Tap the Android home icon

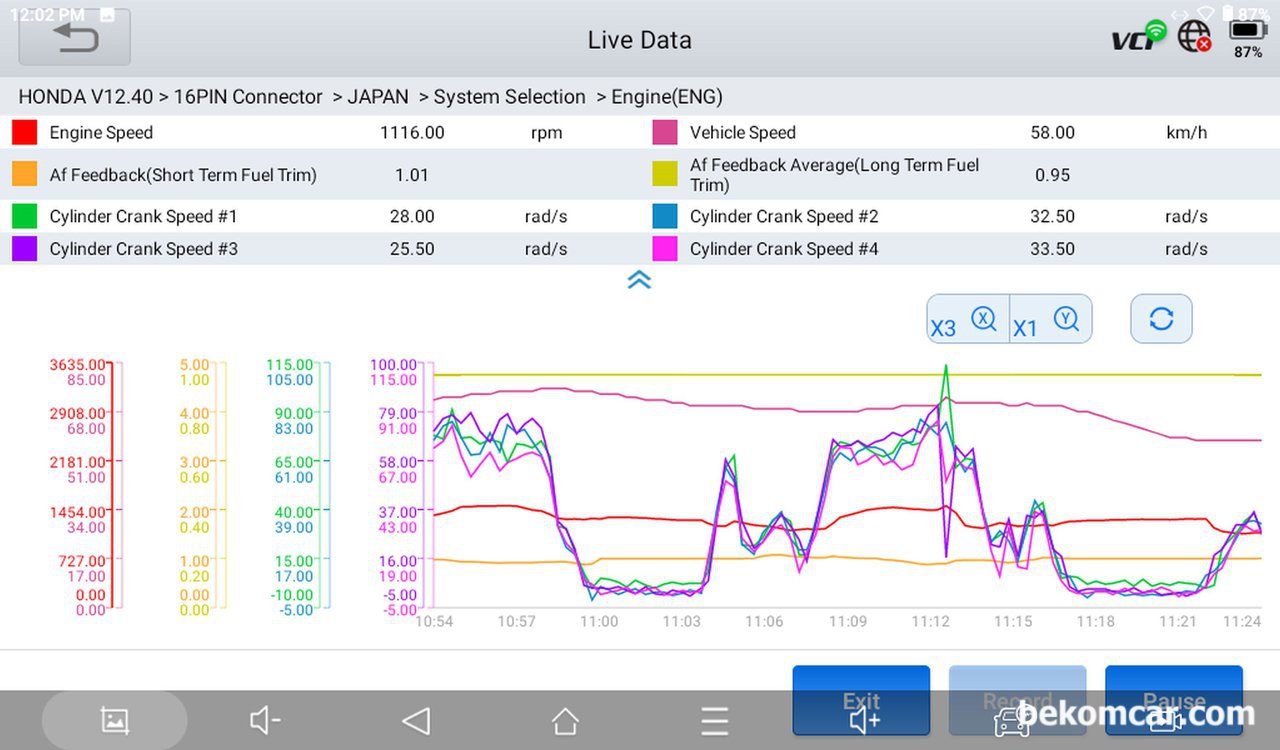[565, 720]
